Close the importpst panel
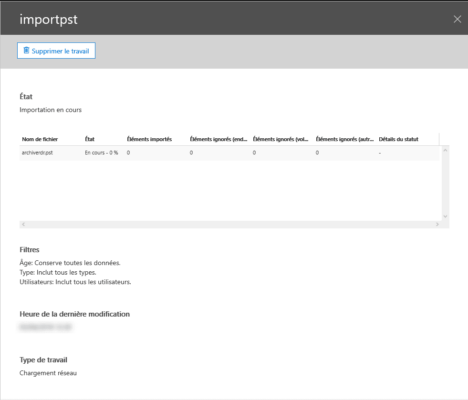 (x=457, y=19)
